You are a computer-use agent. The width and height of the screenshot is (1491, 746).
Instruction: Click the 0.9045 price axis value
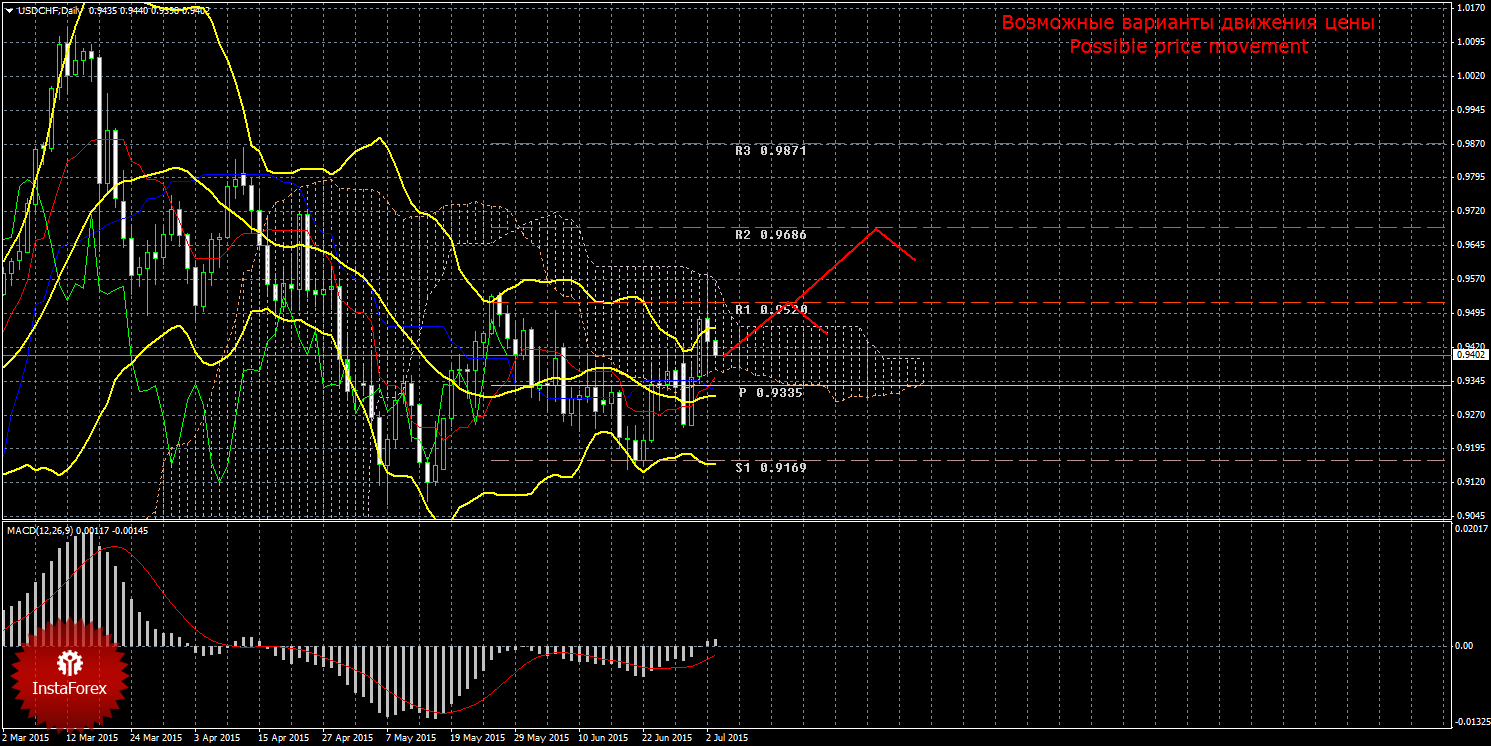[1468, 516]
